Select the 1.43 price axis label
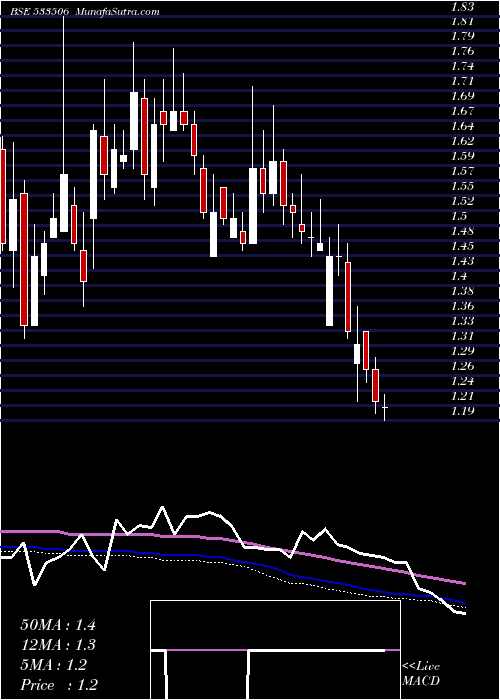 point(462,261)
